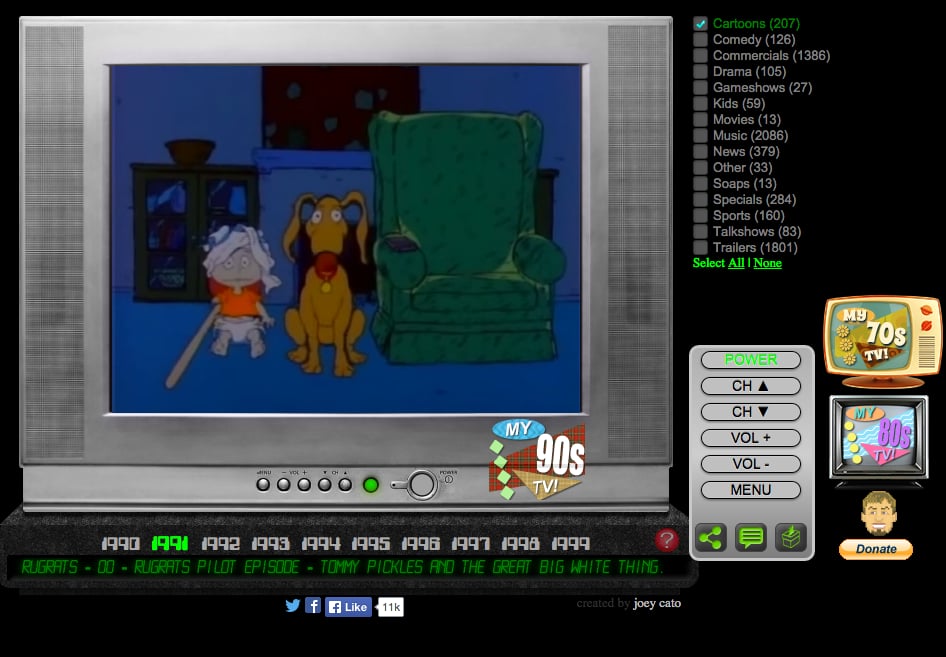Pick year 1995
Screen dimensions: 946x657
pos(370,544)
